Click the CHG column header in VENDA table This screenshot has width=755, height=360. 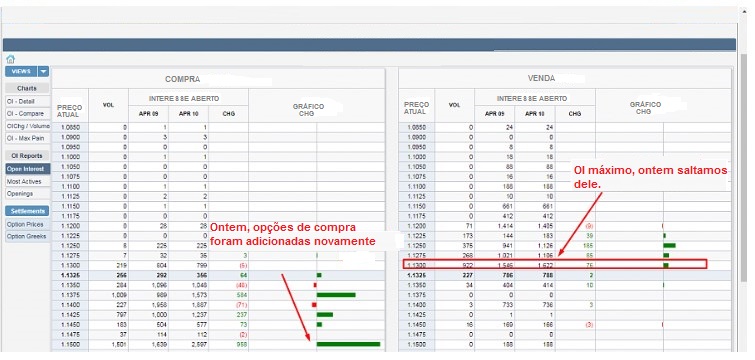(x=575, y=114)
